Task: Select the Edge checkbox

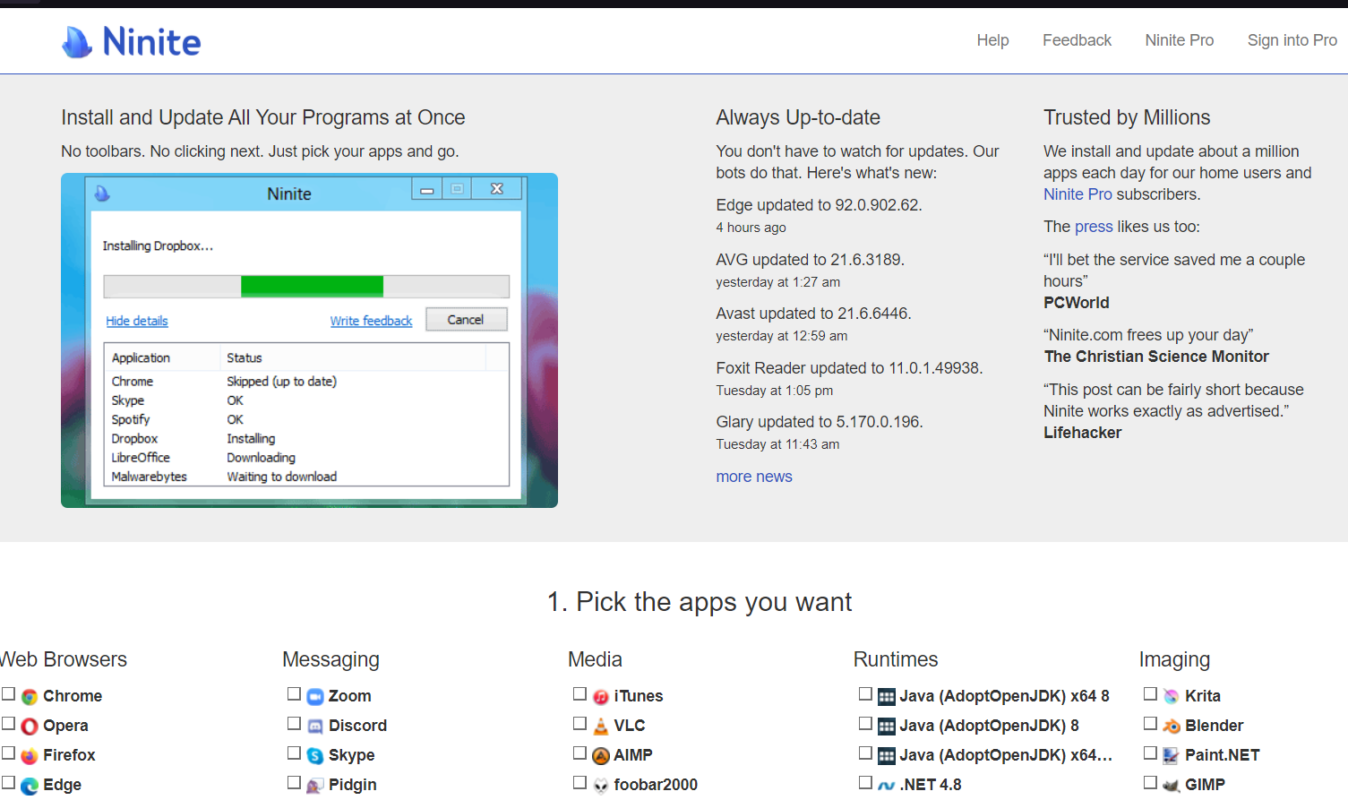Action: coord(8,783)
